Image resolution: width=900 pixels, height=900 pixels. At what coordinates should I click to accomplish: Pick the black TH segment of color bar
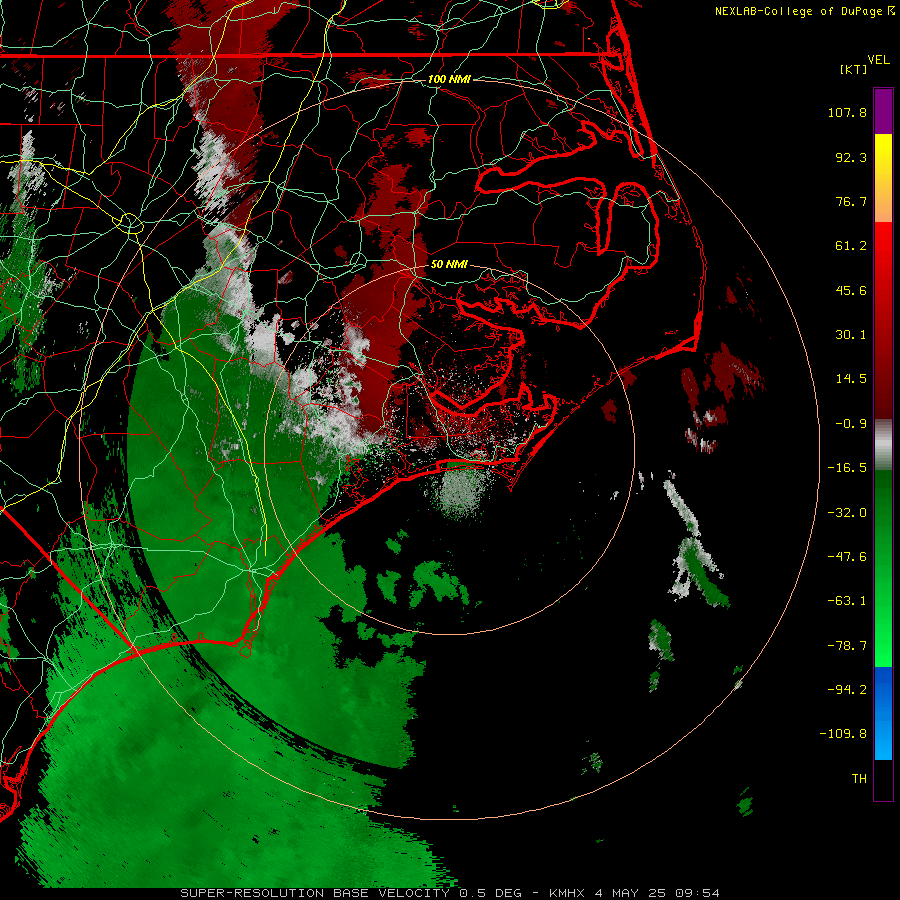tap(883, 780)
